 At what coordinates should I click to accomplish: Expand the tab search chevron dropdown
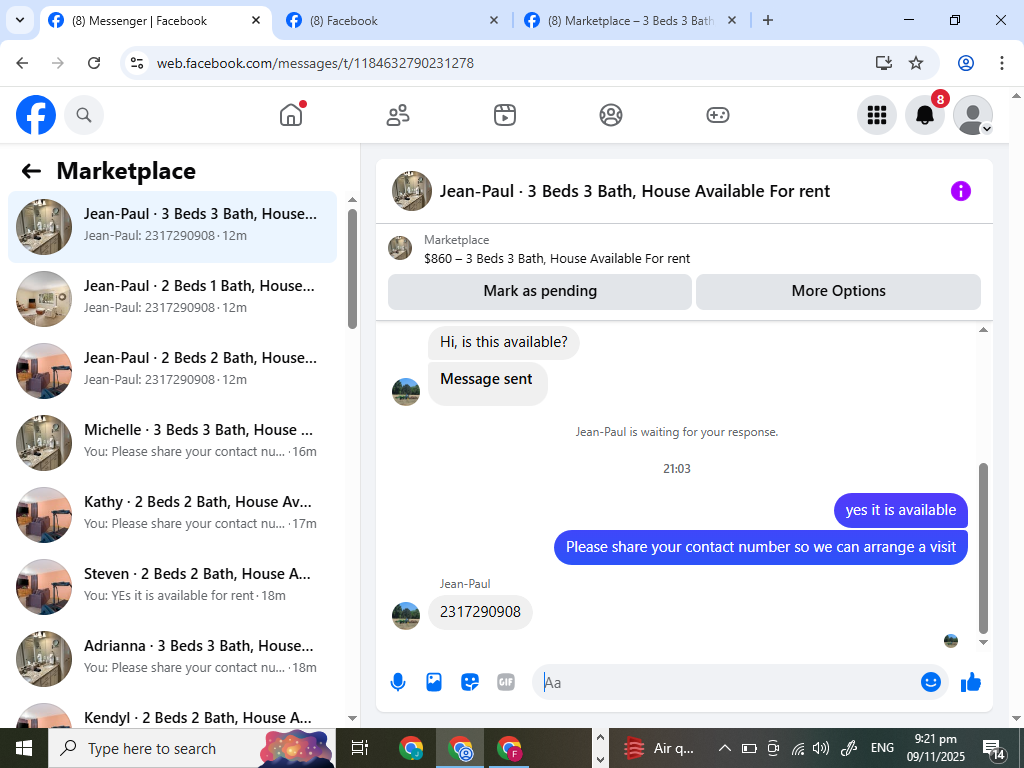[x=20, y=20]
